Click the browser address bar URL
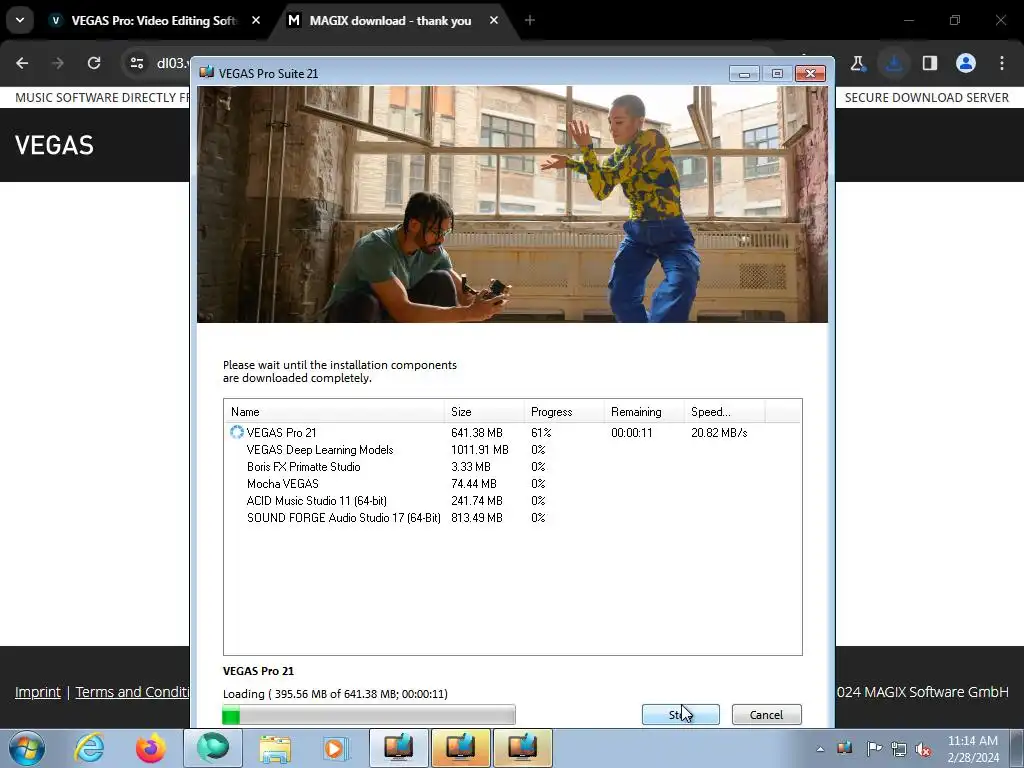 click(172, 63)
